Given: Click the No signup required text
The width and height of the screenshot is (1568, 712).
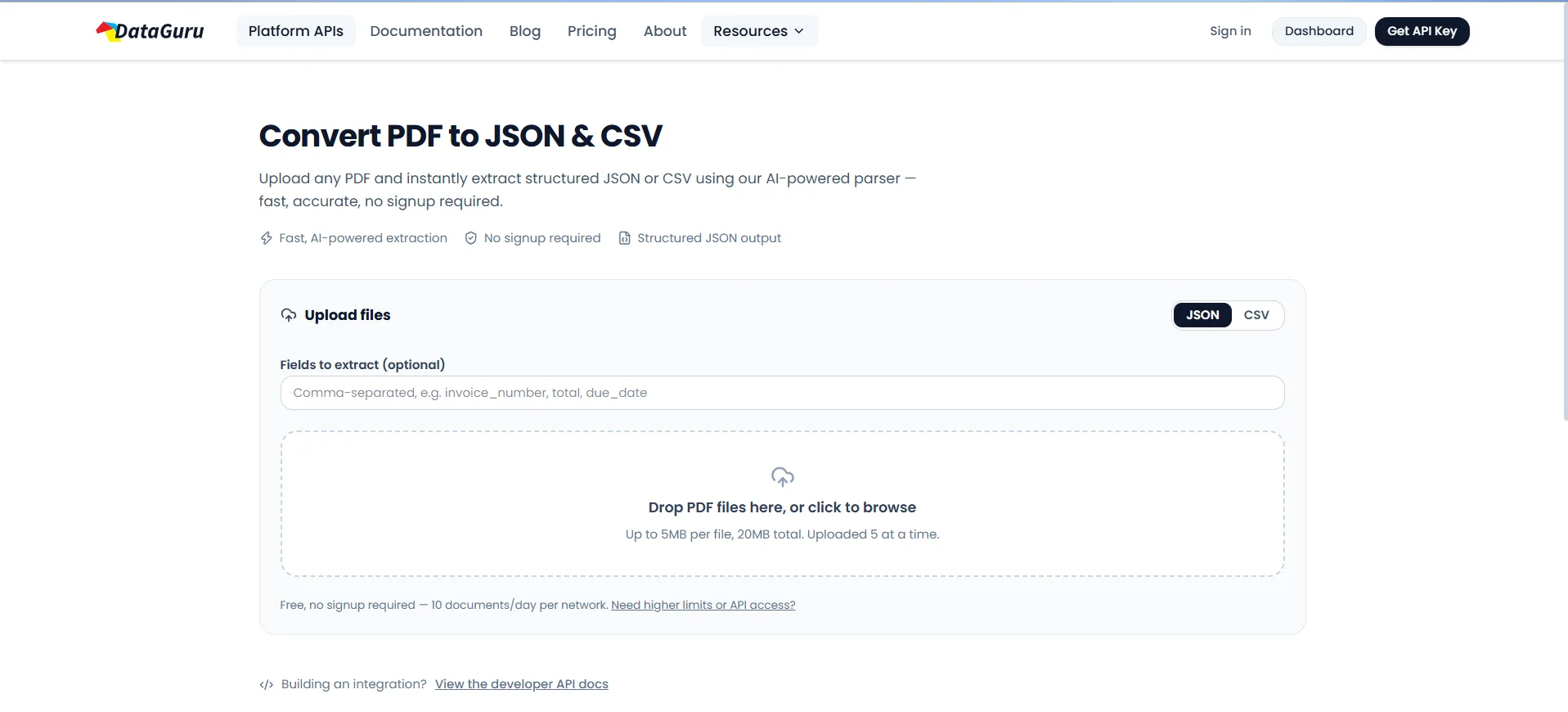Looking at the screenshot, I should point(542,238).
